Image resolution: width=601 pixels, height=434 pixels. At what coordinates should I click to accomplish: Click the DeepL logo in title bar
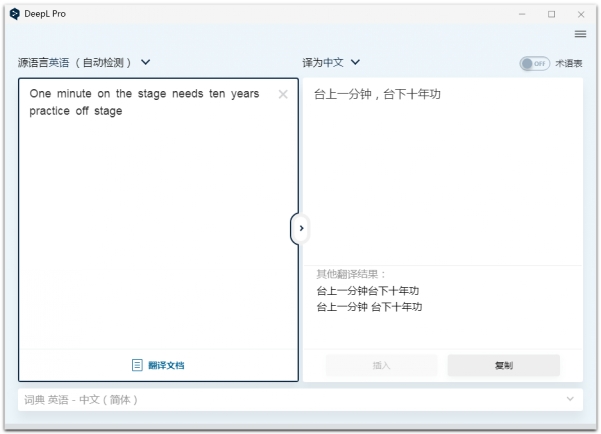point(14,14)
